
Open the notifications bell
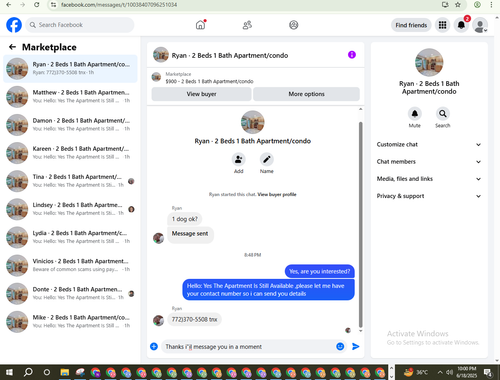[461, 25]
